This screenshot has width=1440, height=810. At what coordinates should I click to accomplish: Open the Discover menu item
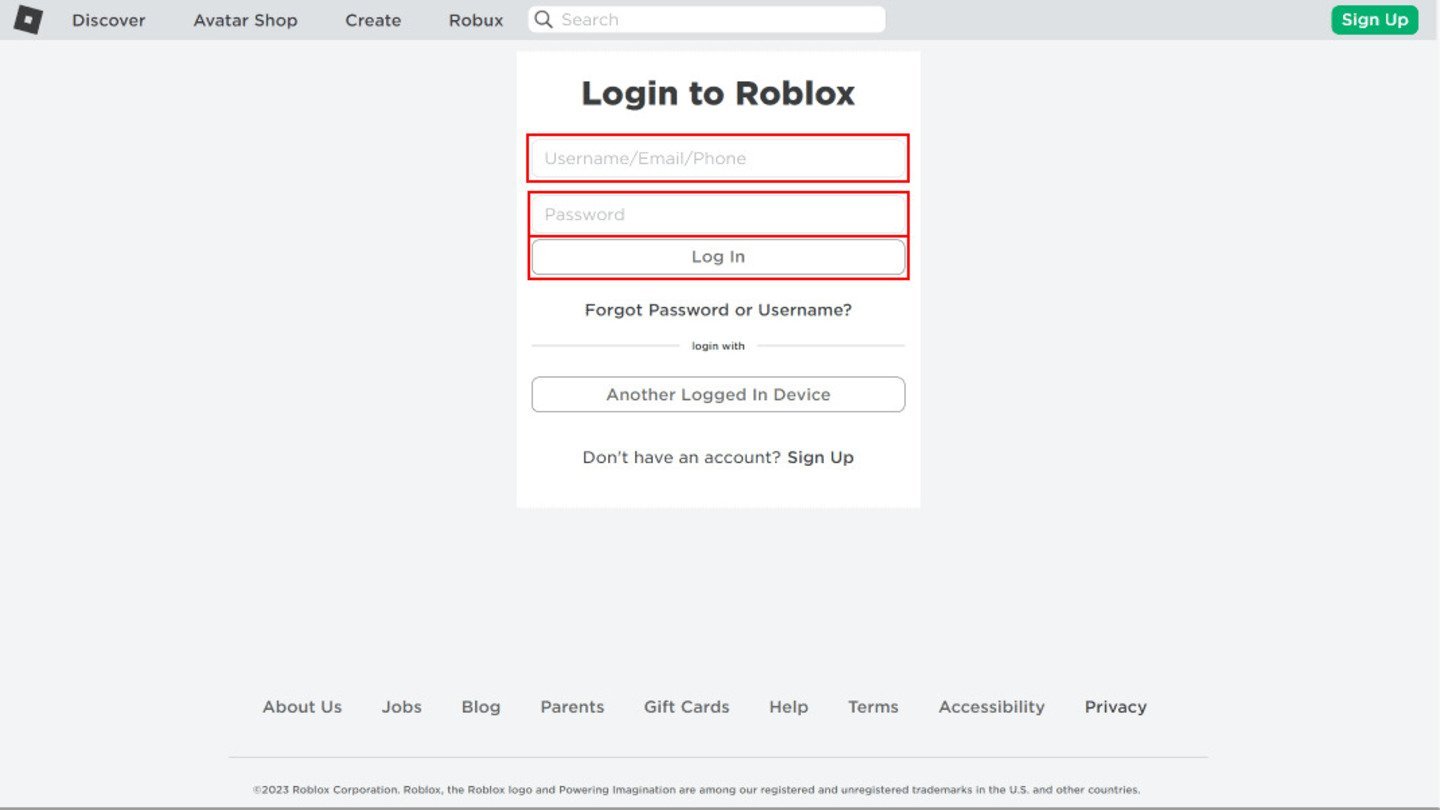(x=109, y=20)
